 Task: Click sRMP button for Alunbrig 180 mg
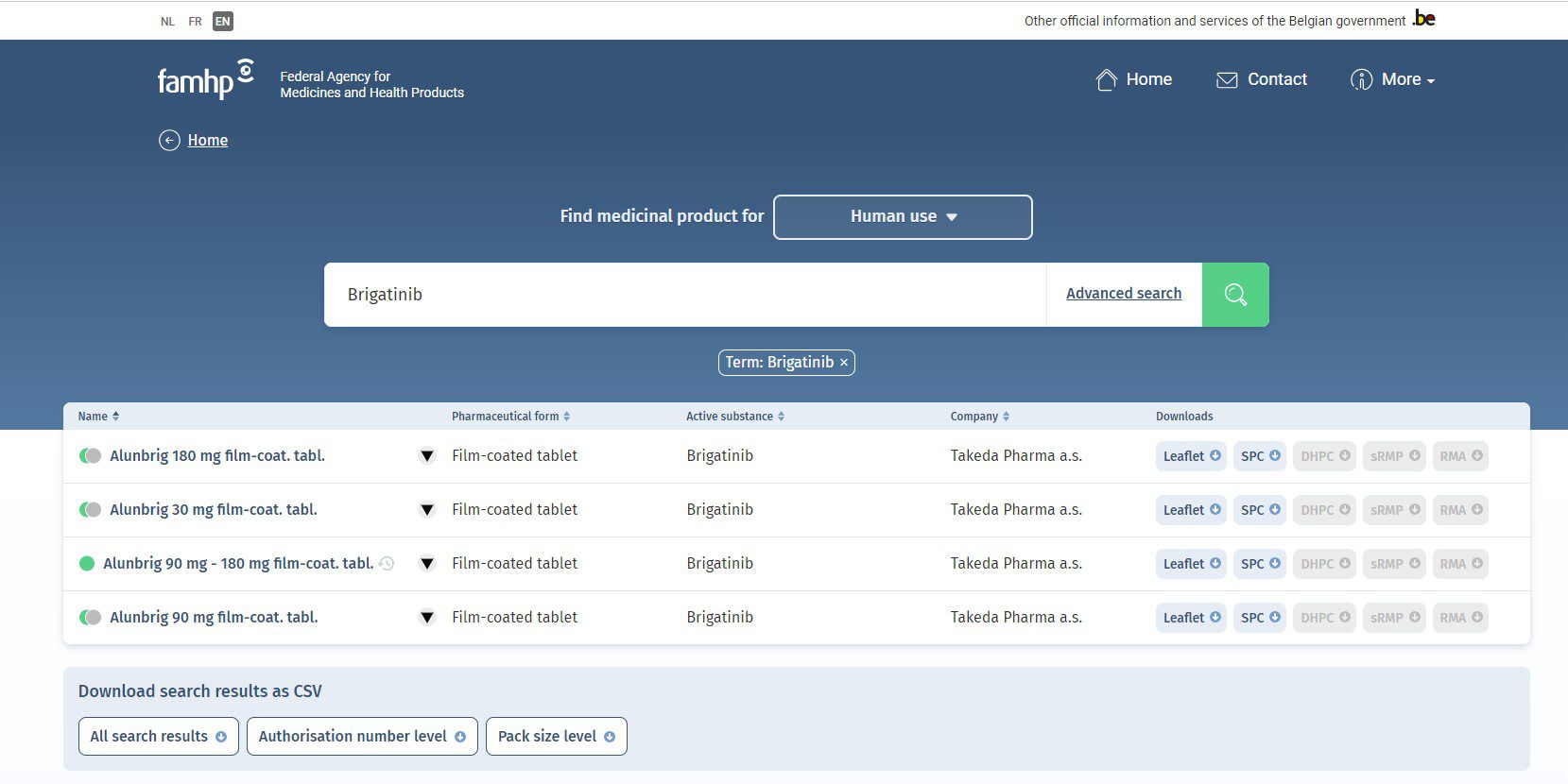1394,456
